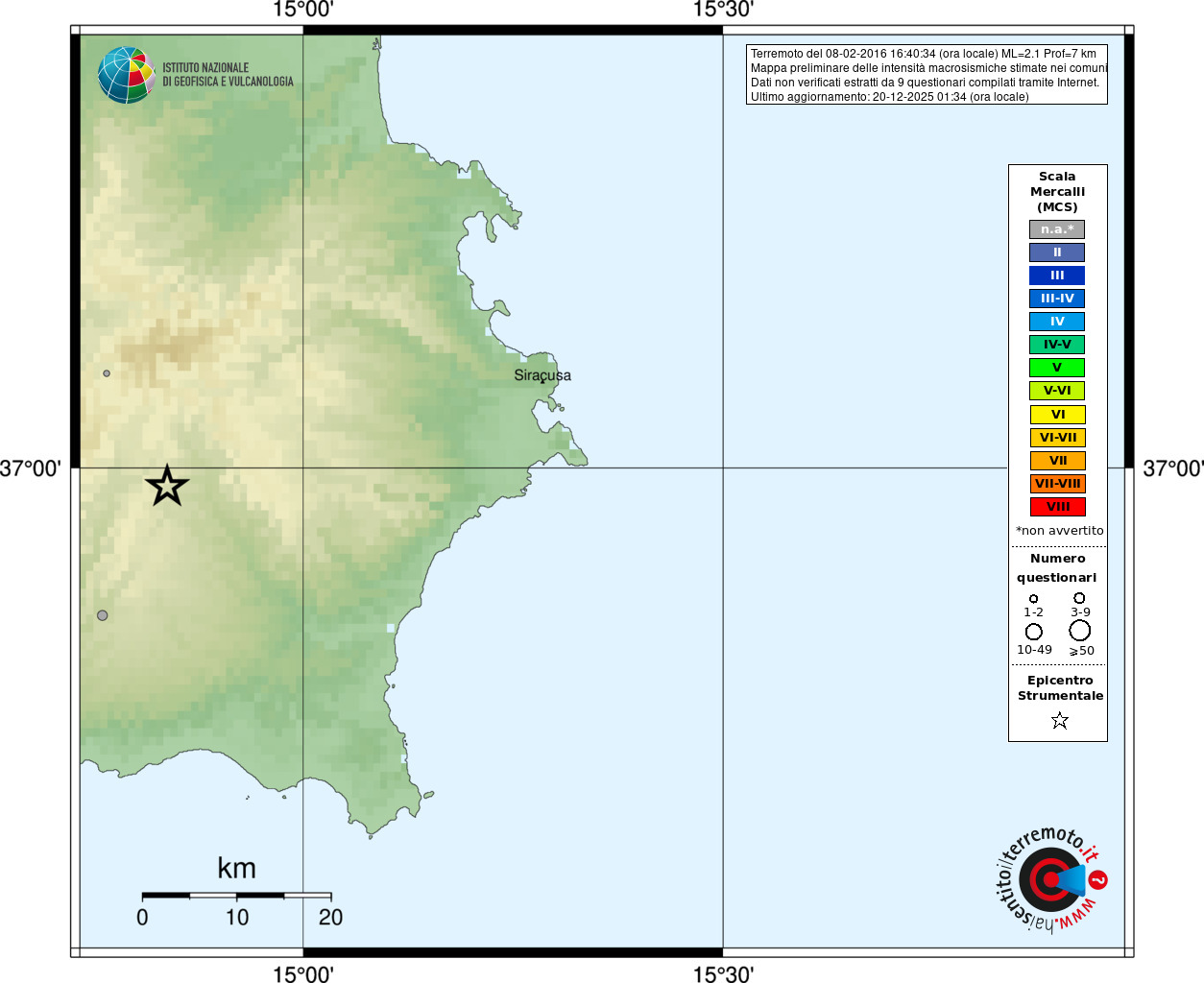The image size is (1204, 983).
Task: Click the Siracusa city label
Action: point(542,375)
